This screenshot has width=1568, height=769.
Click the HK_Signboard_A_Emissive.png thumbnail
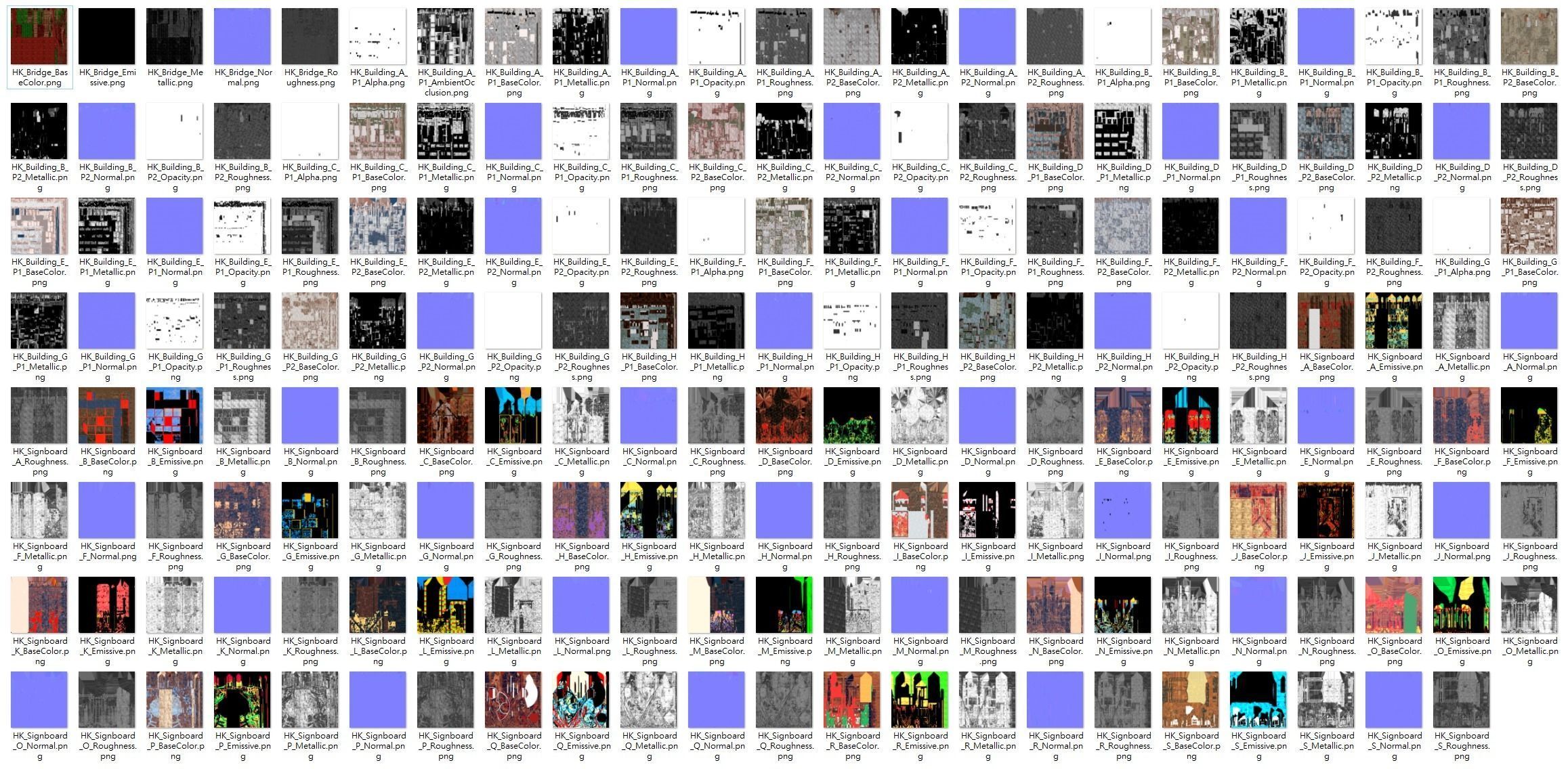(1394, 321)
